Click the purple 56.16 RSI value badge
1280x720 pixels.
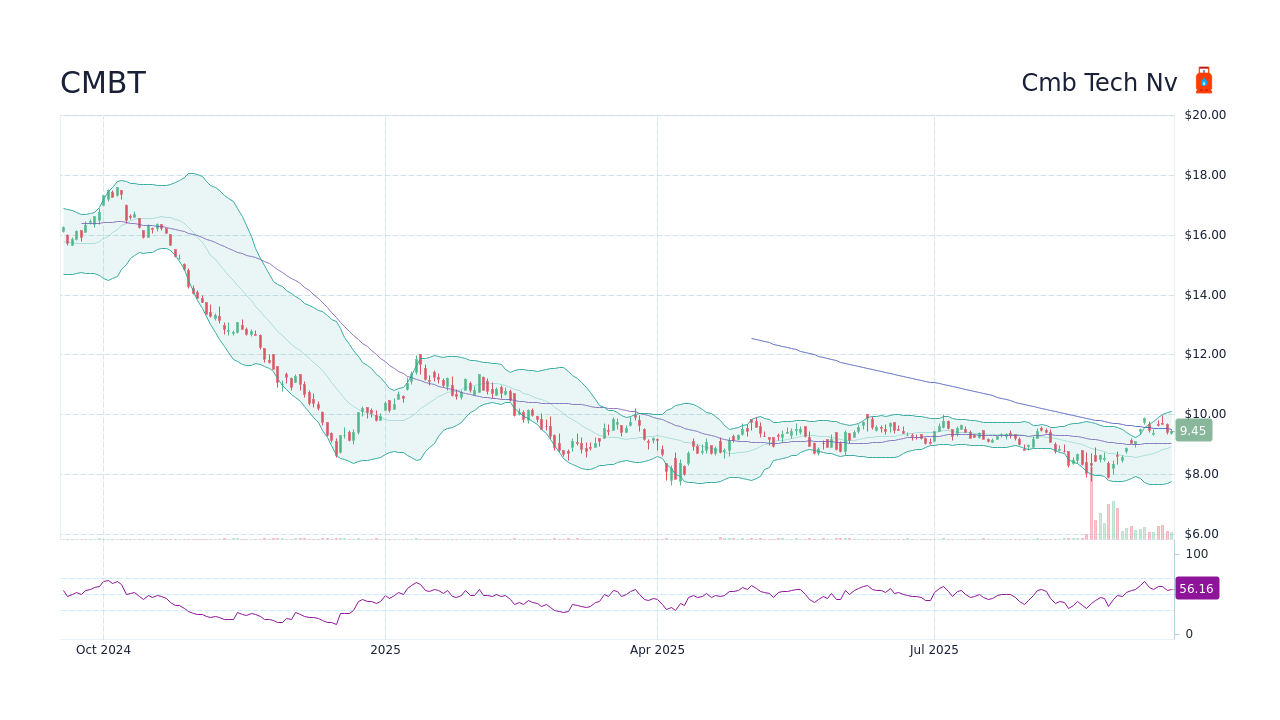1196,588
